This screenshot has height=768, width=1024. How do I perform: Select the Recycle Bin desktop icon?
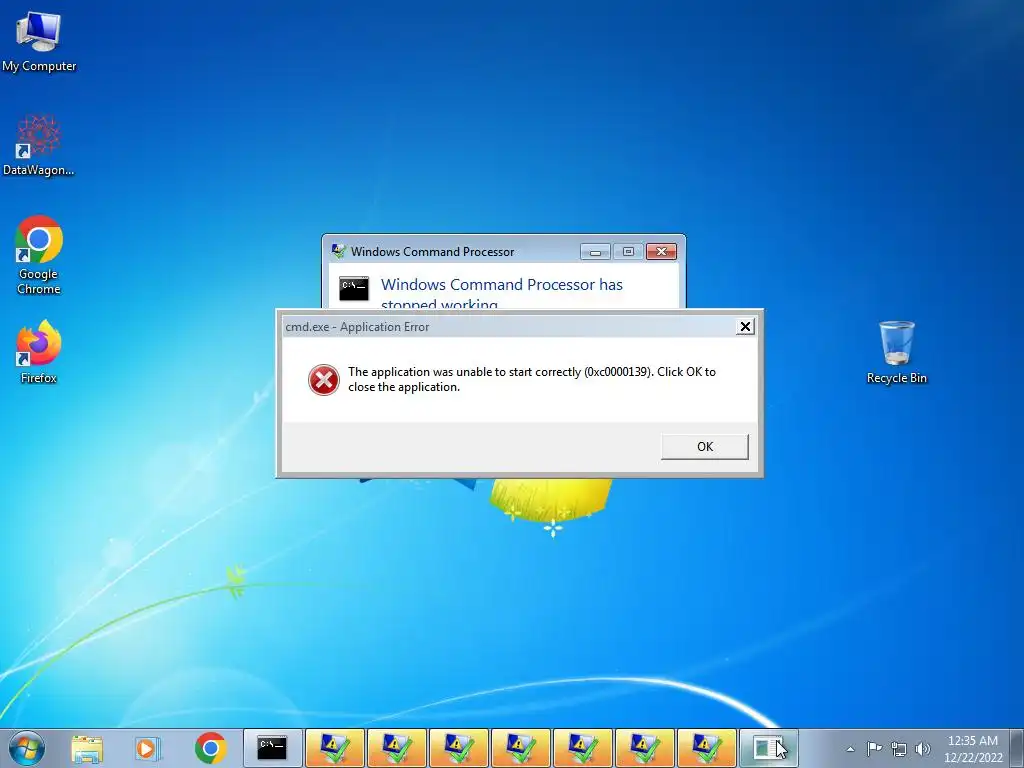click(896, 352)
